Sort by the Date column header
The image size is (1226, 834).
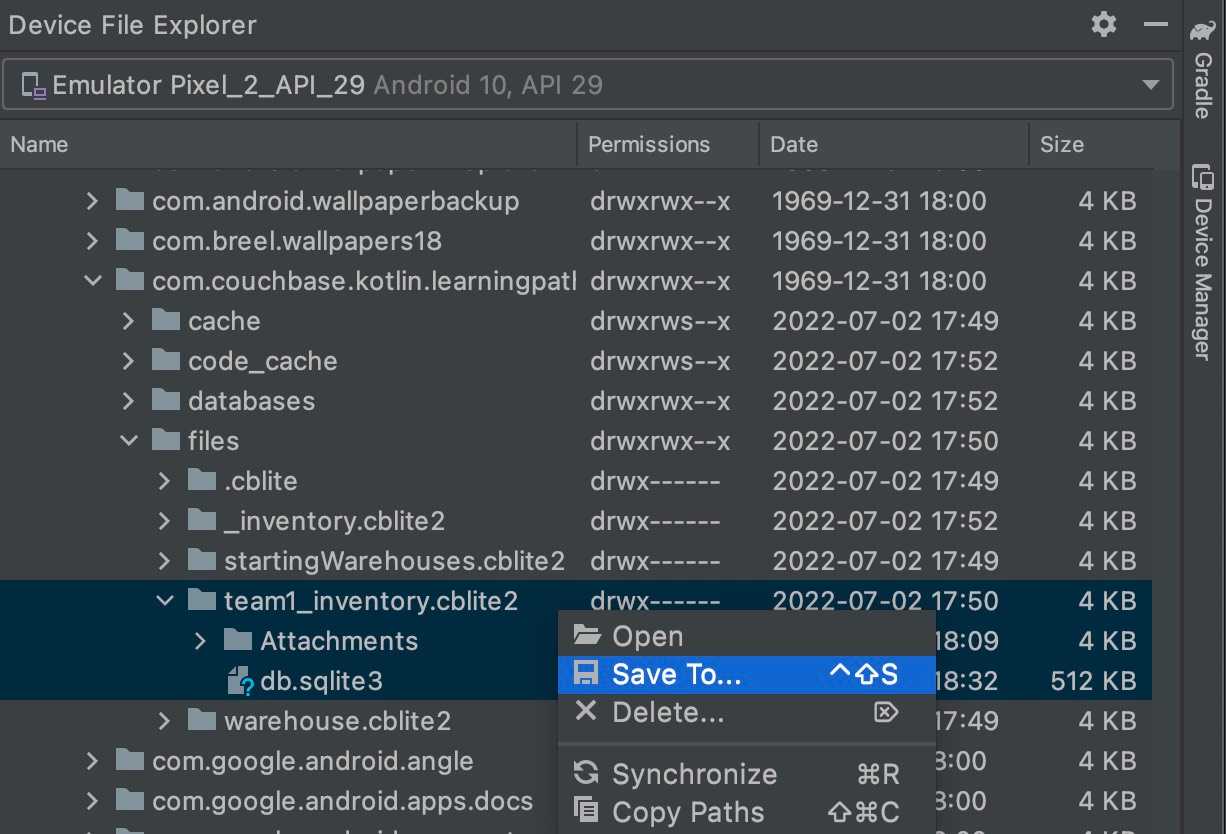click(794, 144)
